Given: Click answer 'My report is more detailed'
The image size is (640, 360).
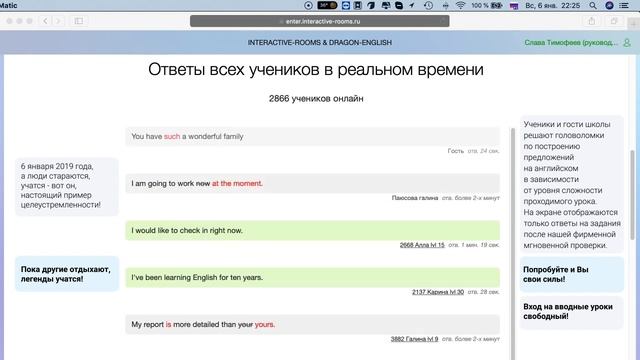Looking at the screenshot, I should tap(312, 324).
